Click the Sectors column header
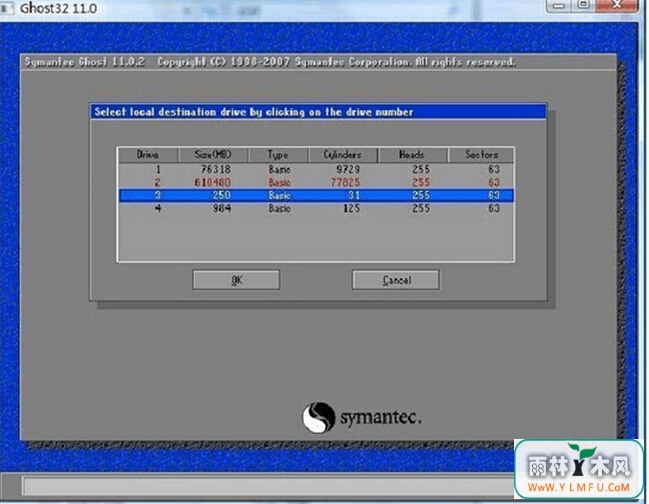Viewport: 649px width, 504px height. pos(481,155)
